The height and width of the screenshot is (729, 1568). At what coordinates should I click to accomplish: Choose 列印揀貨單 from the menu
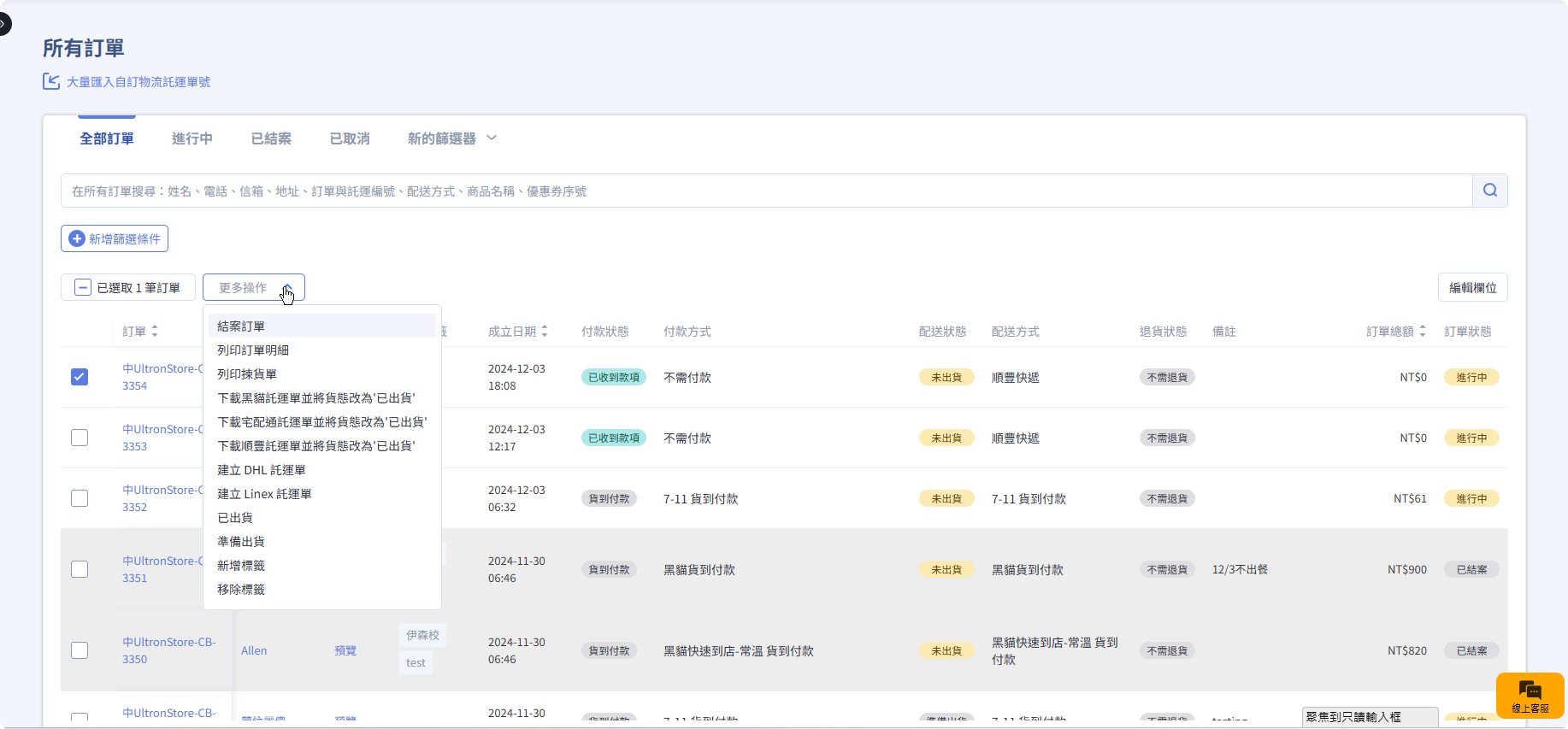pos(322,373)
